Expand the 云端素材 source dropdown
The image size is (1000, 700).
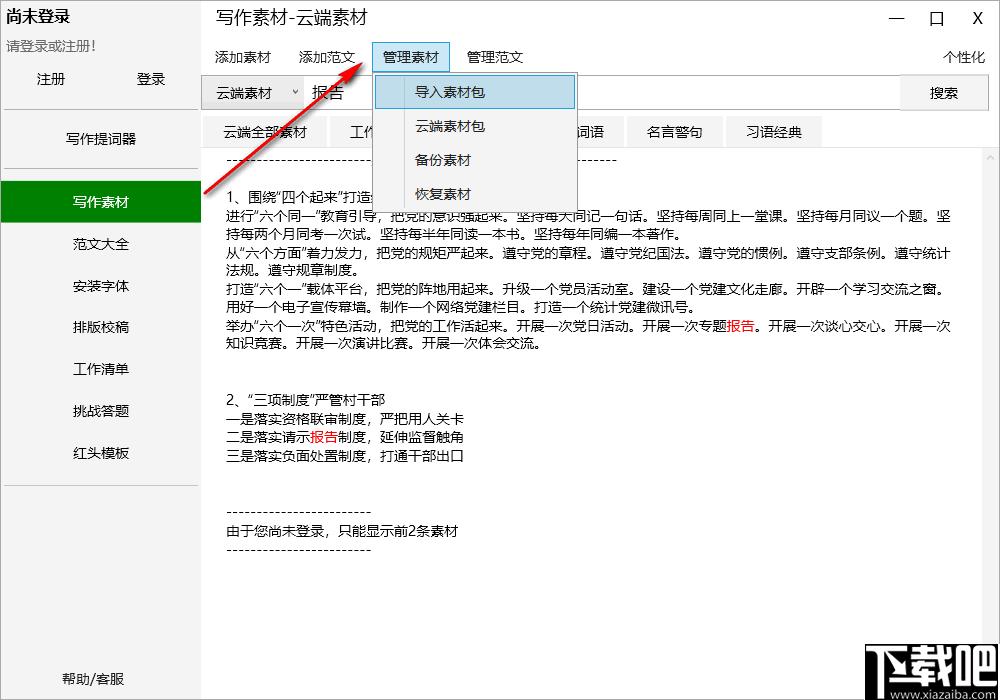coord(253,93)
